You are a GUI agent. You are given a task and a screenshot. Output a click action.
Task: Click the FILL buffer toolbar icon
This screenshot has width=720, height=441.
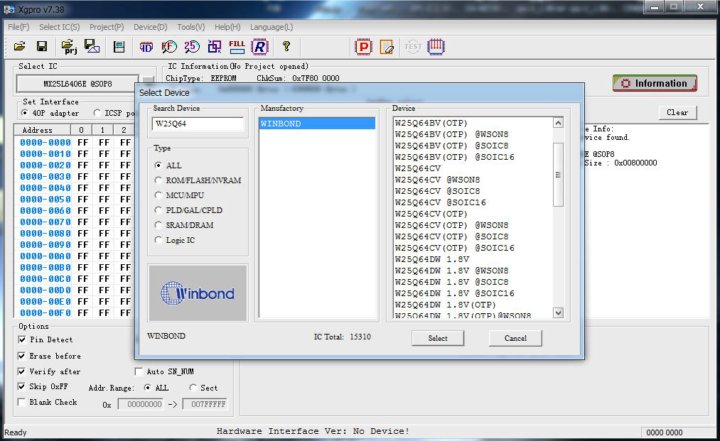pyautogui.click(x=237, y=46)
